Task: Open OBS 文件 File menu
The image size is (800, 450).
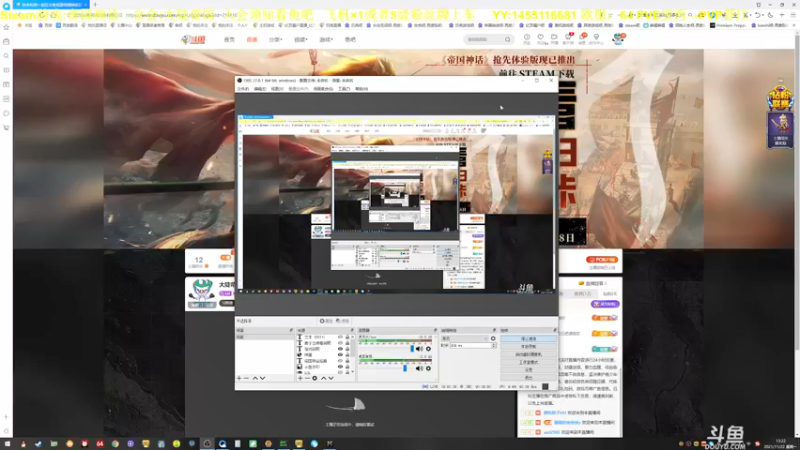Action: click(243, 89)
